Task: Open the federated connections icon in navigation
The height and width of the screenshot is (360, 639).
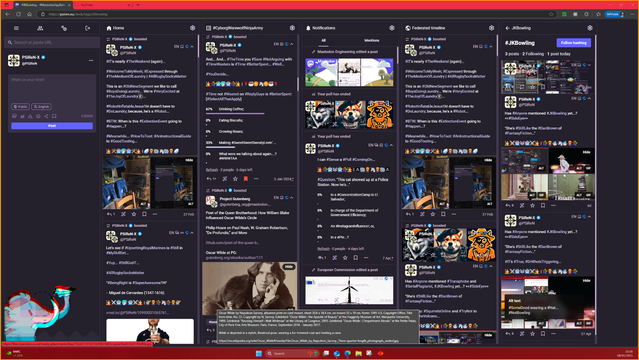Action: coord(64,28)
